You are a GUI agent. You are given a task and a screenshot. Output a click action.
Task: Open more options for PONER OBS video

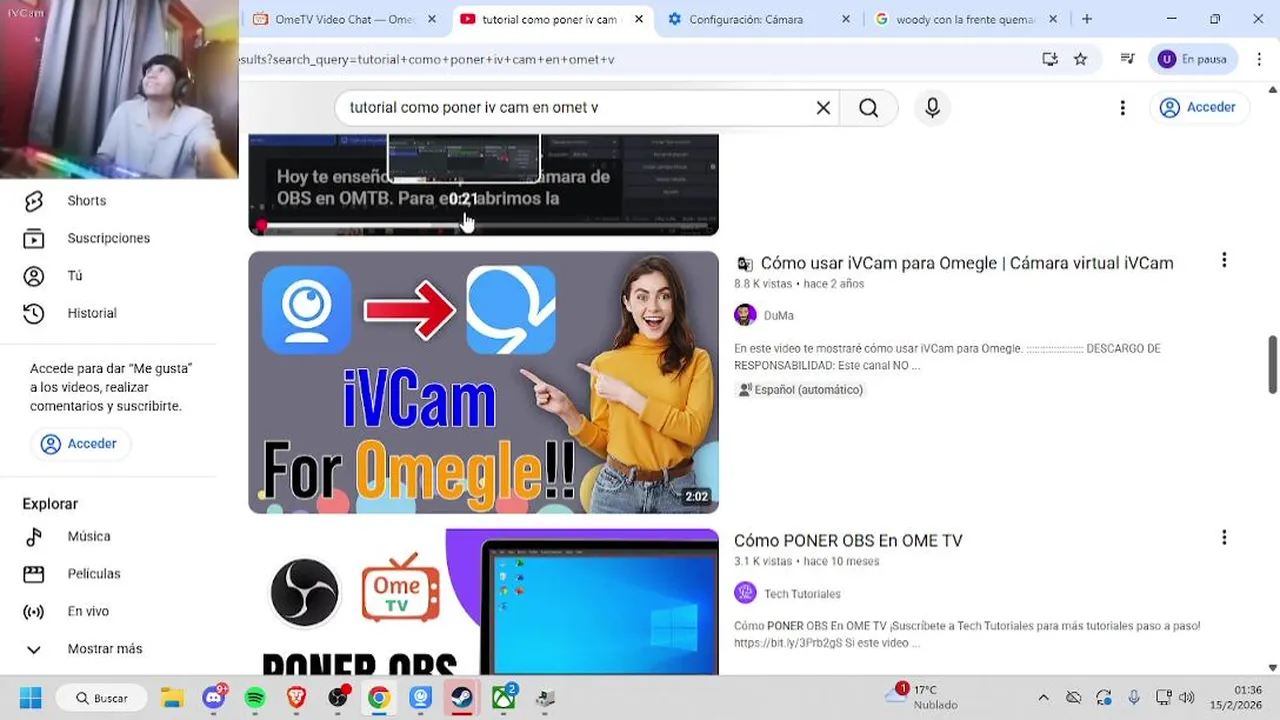tap(1224, 538)
